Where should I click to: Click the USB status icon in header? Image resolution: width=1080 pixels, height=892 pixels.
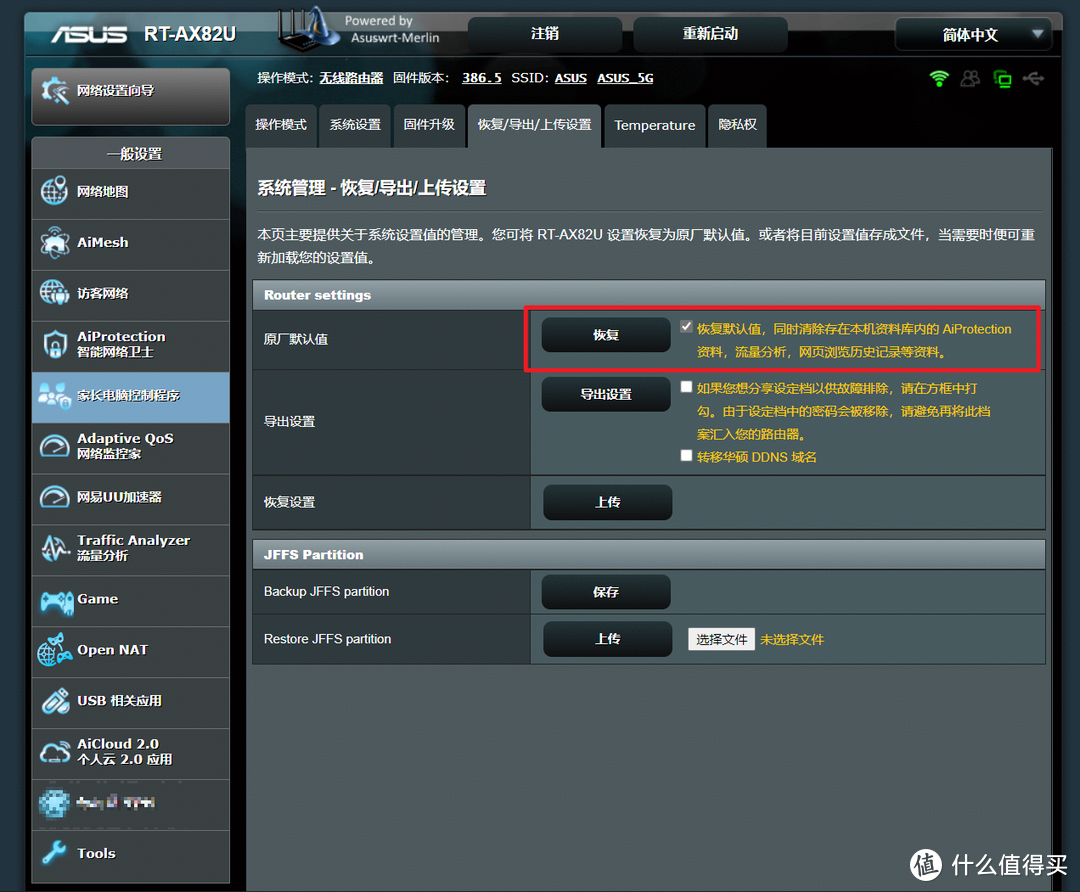pyautogui.click(x=1033, y=79)
